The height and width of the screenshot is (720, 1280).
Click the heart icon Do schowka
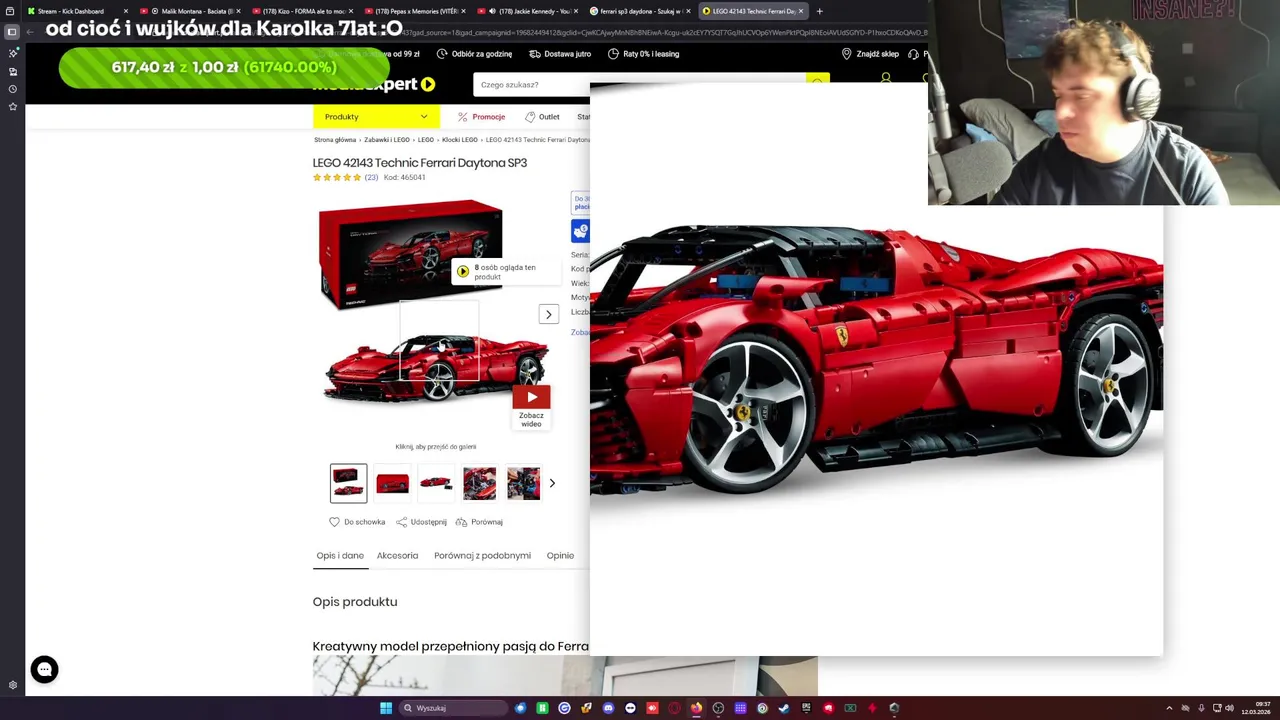334,522
